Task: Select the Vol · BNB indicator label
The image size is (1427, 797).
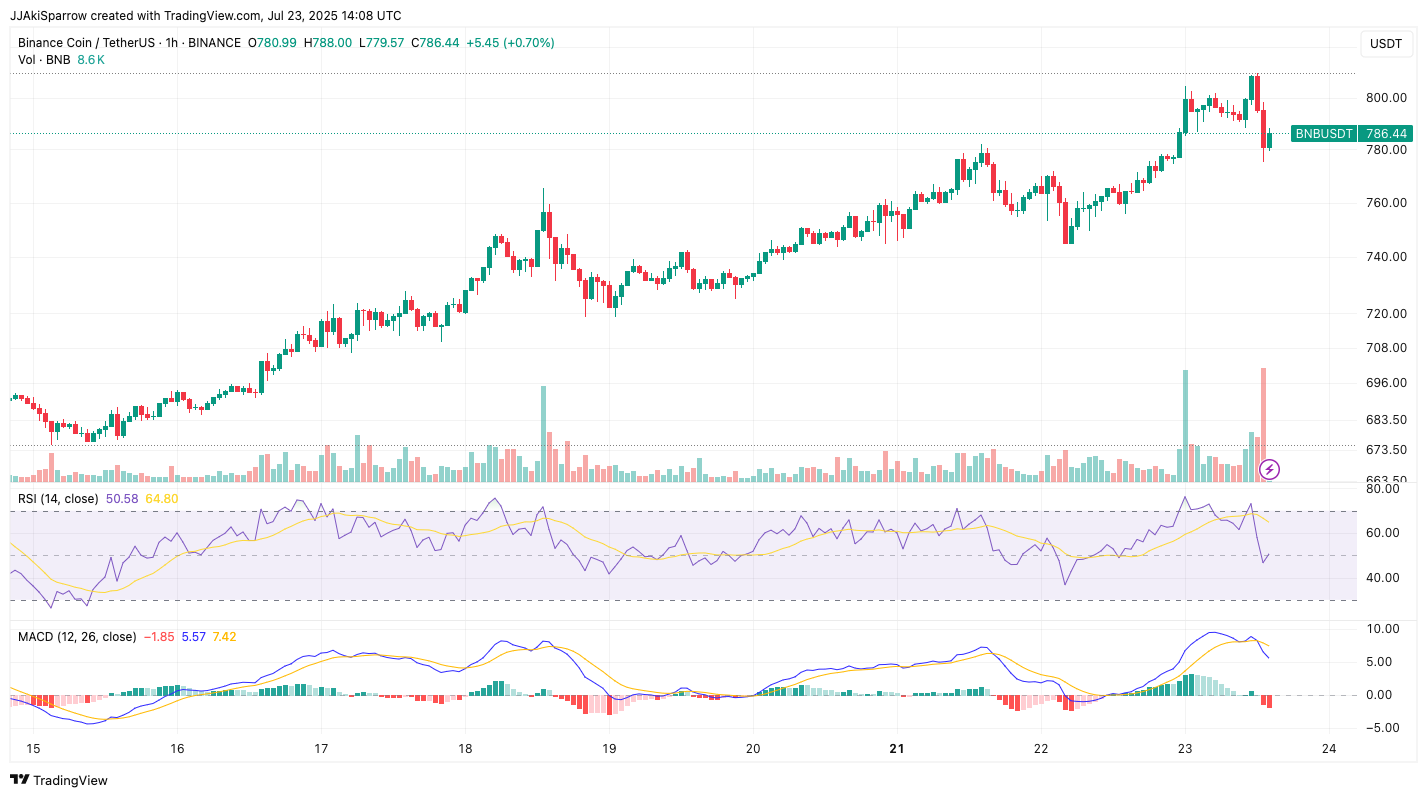Action: click(44, 60)
